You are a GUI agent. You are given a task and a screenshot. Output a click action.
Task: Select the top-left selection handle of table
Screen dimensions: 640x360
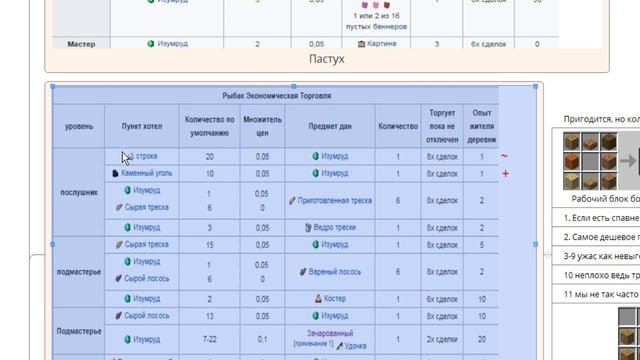click(53, 87)
